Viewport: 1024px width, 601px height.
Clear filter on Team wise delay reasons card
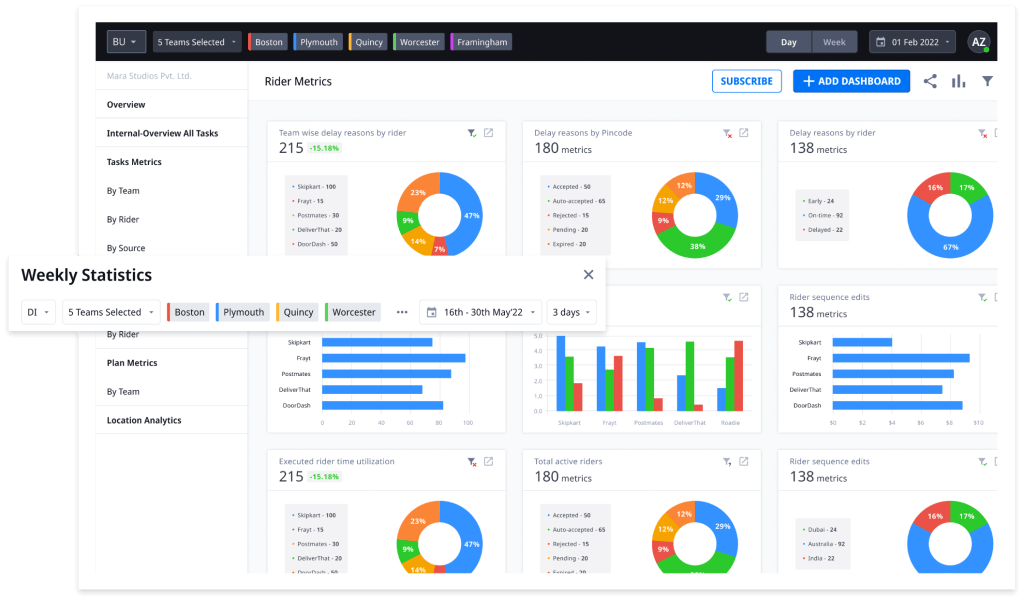472,133
